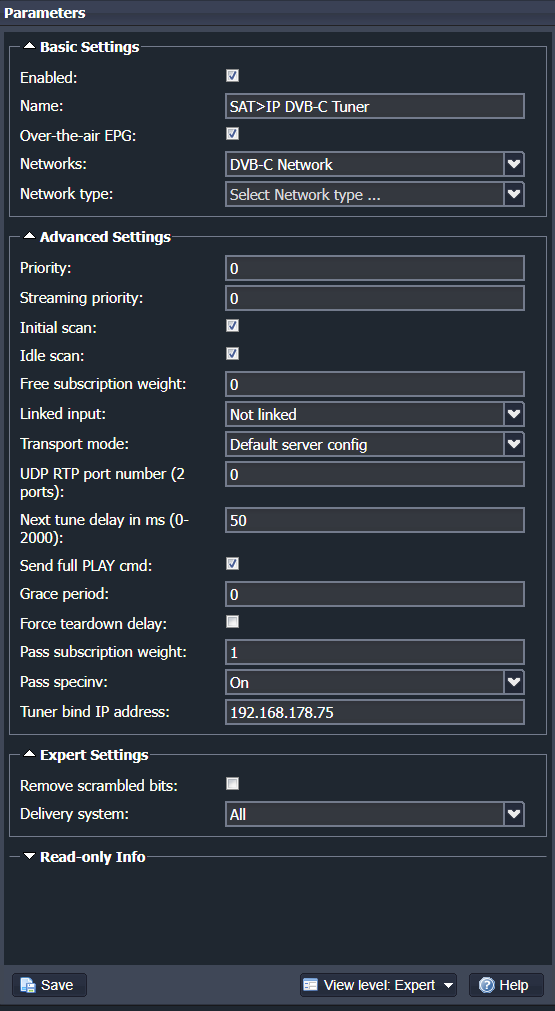The height and width of the screenshot is (1011, 555).
Task: Check the Remove scrambled bits checkbox
Action: (233, 784)
